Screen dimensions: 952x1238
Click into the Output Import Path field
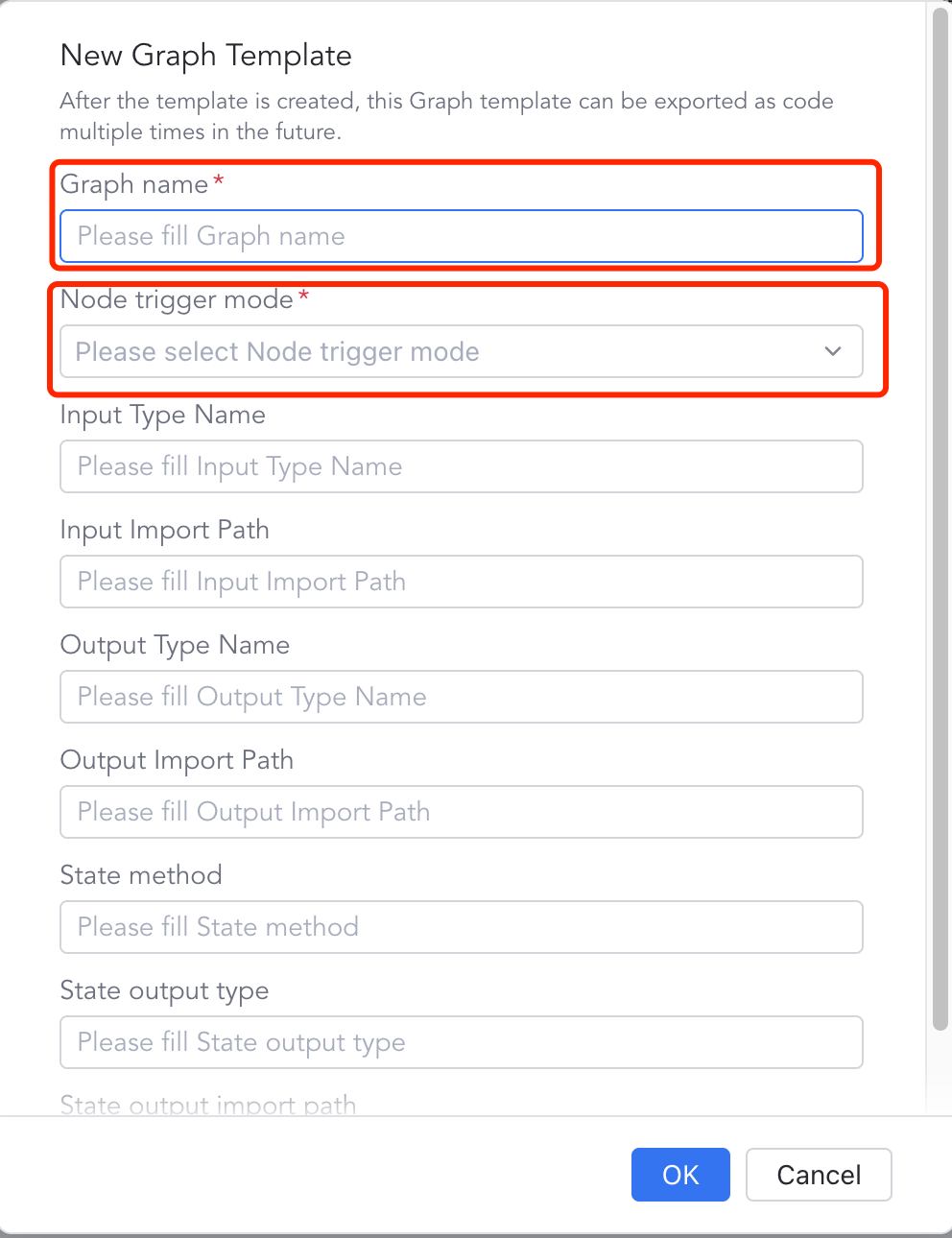pos(461,812)
